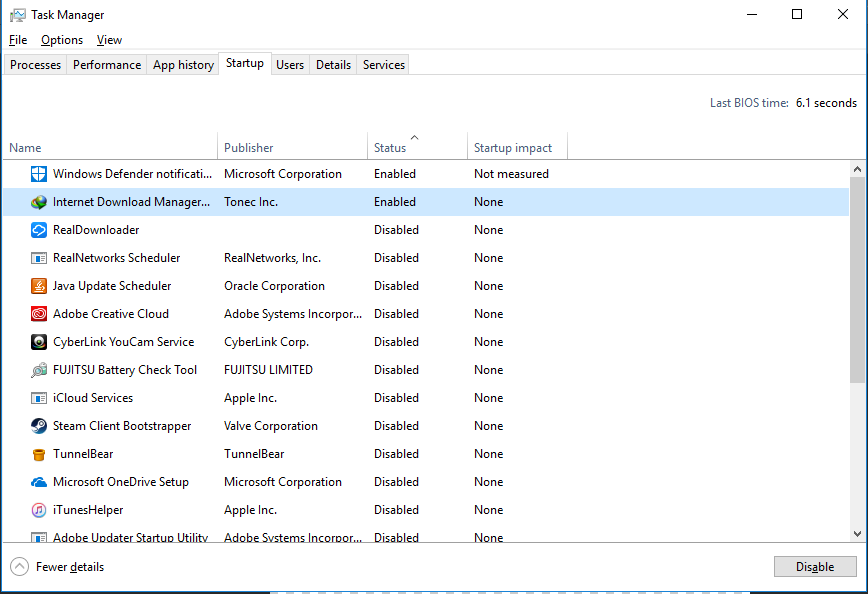The width and height of the screenshot is (868, 594).
Task: Sort by the Publisher column header
Action: [x=292, y=147]
